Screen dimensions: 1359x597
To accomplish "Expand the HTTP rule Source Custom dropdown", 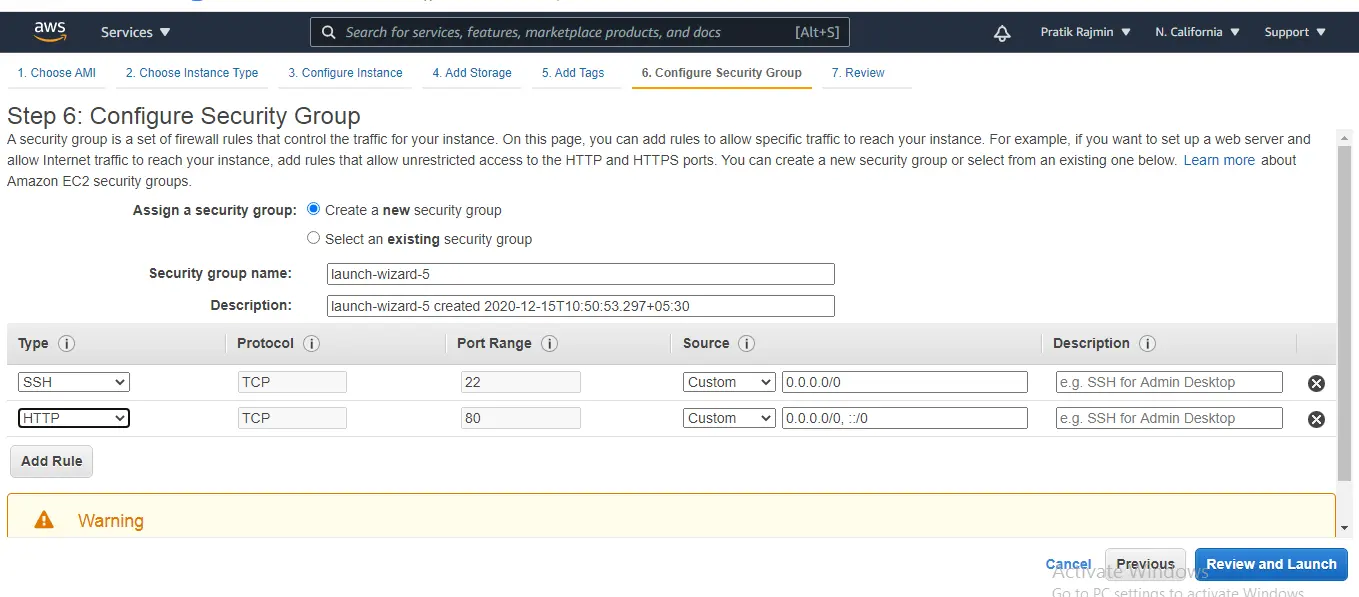I will tap(730, 418).
